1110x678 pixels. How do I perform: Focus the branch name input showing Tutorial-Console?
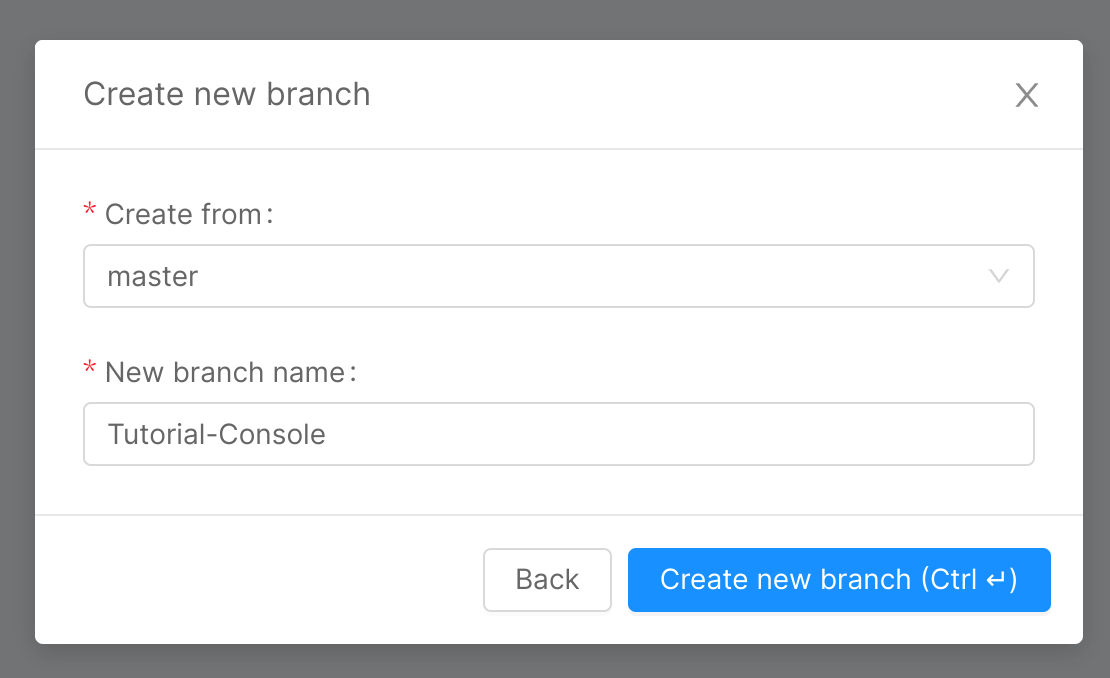tap(558, 434)
